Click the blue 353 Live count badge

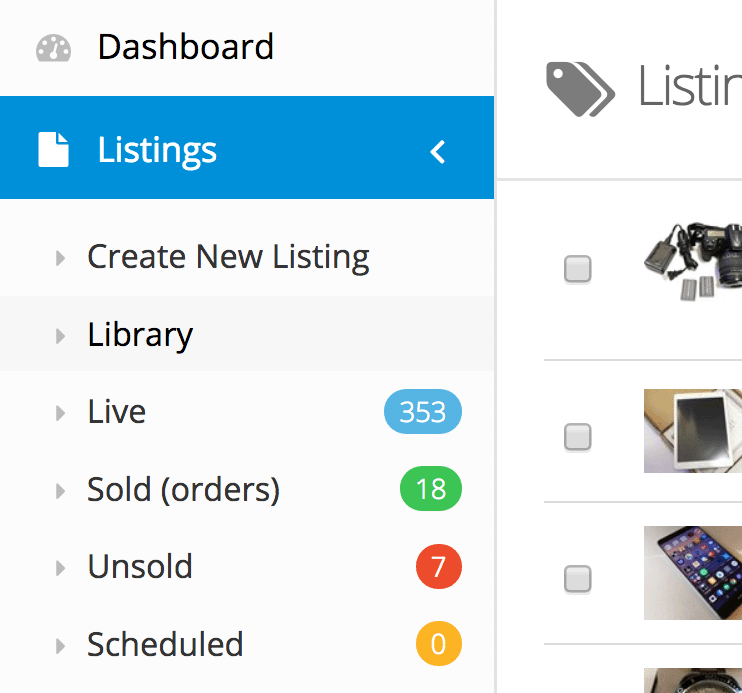[x=422, y=412]
